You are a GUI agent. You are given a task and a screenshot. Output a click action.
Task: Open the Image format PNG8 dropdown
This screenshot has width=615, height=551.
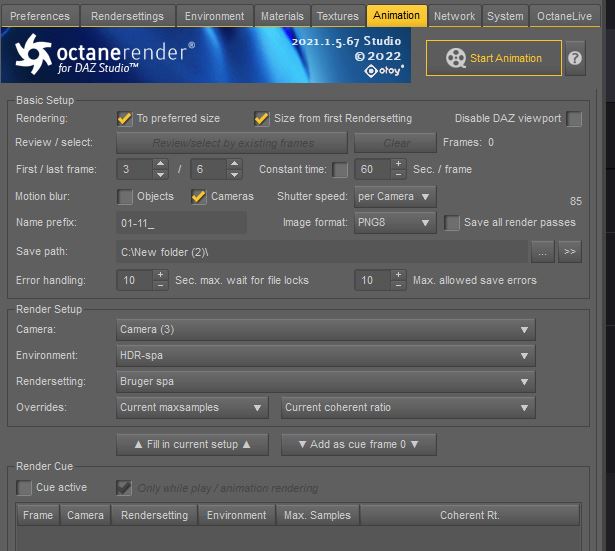tap(395, 223)
